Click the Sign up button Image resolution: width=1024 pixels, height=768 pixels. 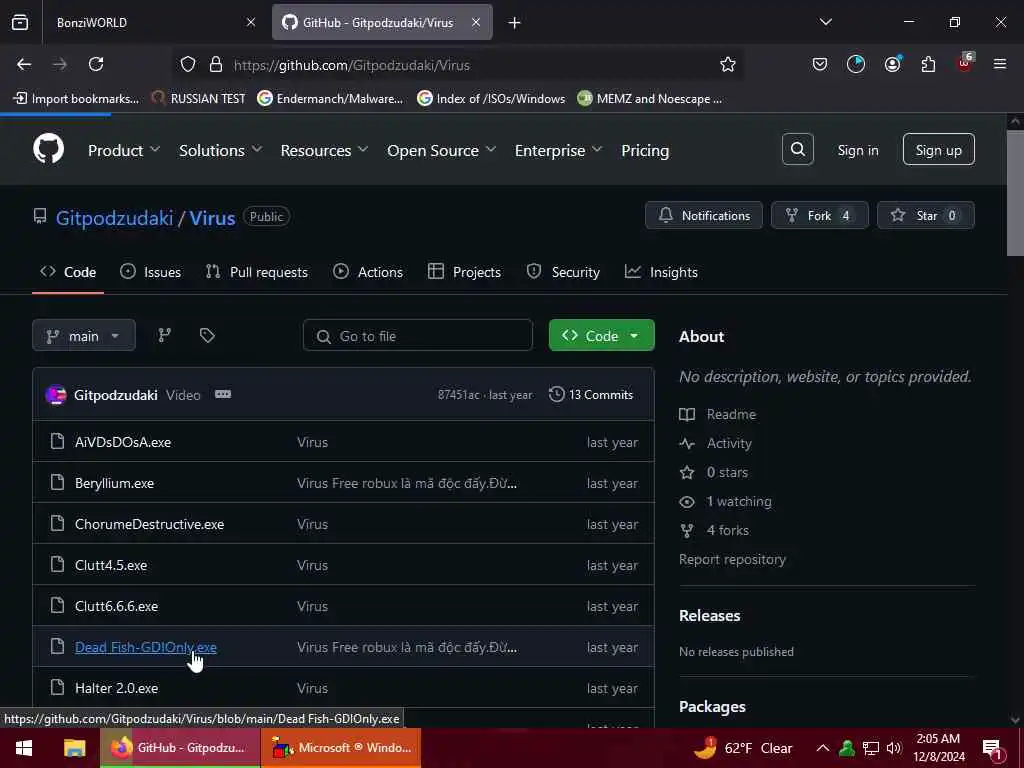[938, 150]
